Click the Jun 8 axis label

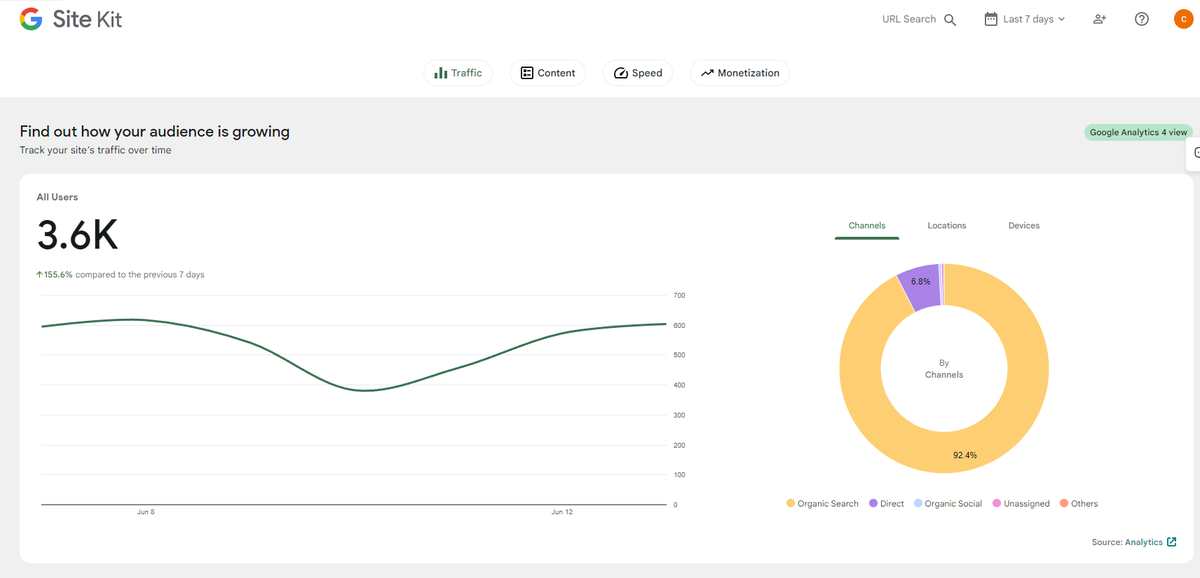146,512
